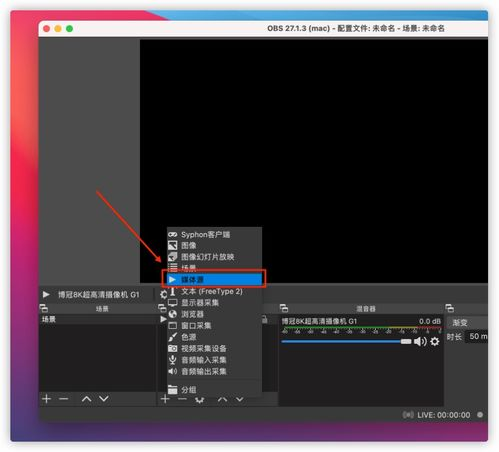499x452 pixels.
Task: Add a 文本 (FreeType 2) text source
Action: (x=214, y=291)
